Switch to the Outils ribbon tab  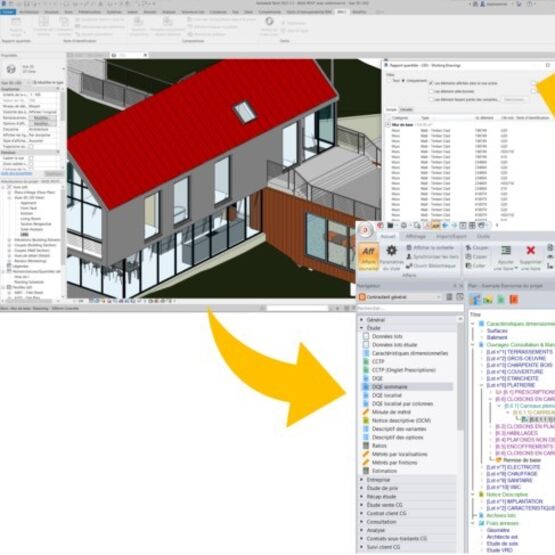point(483,236)
